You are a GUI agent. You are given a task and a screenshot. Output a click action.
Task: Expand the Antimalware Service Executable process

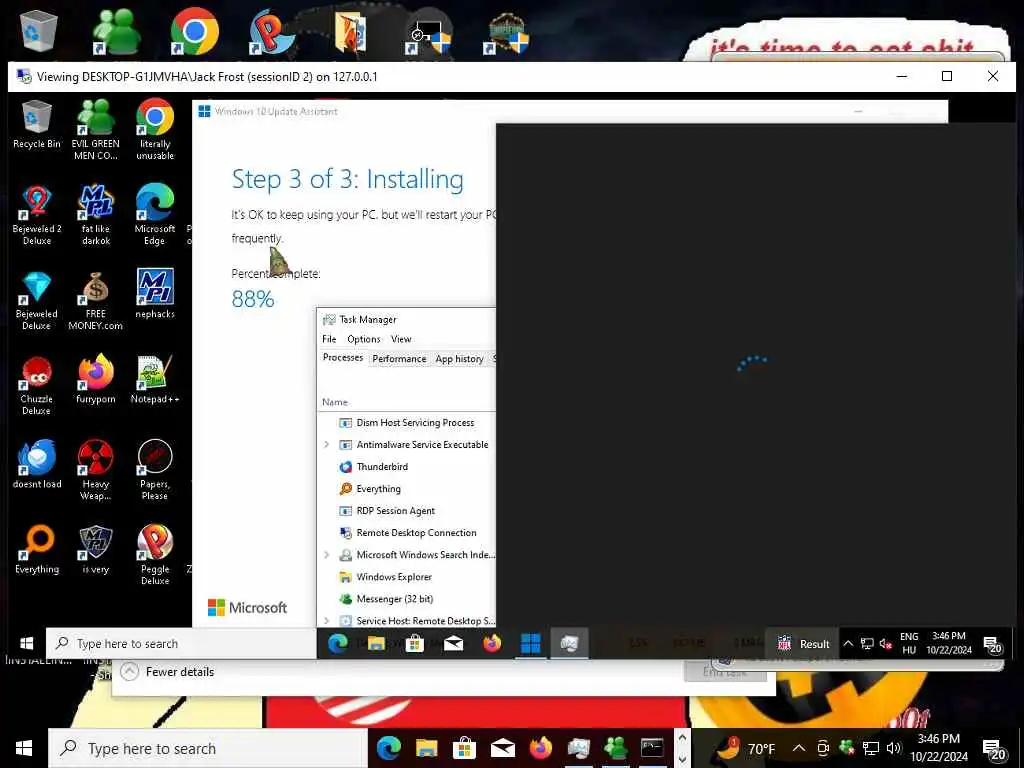[x=327, y=444]
